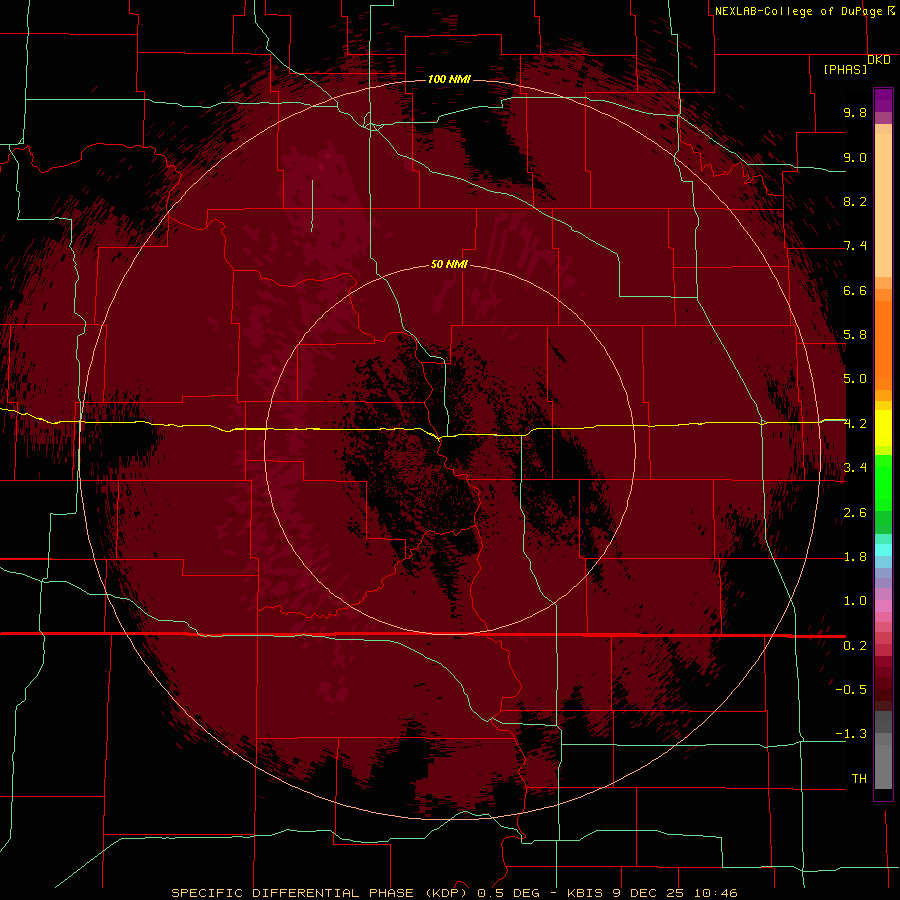Click the 3.4 legend value
The height and width of the screenshot is (900, 900).
tap(855, 468)
